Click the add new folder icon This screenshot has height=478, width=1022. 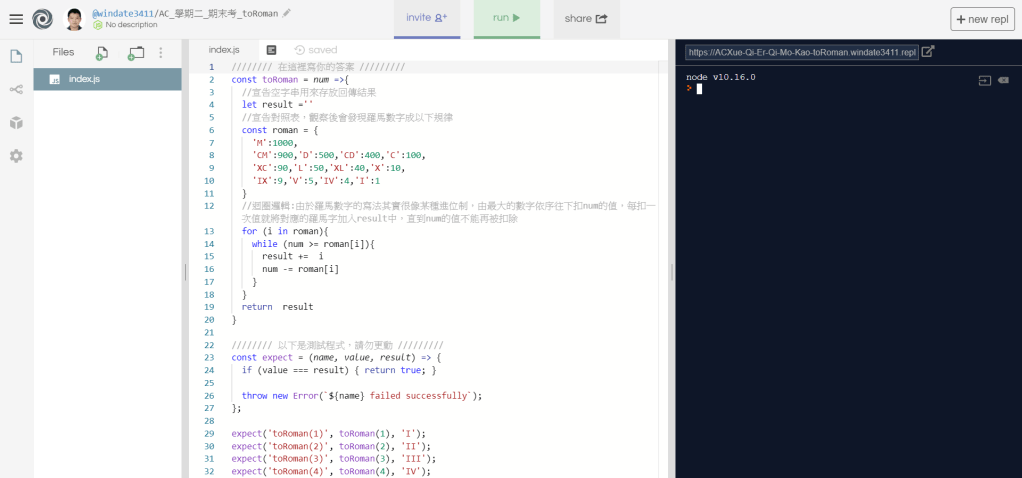(x=136, y=52)
